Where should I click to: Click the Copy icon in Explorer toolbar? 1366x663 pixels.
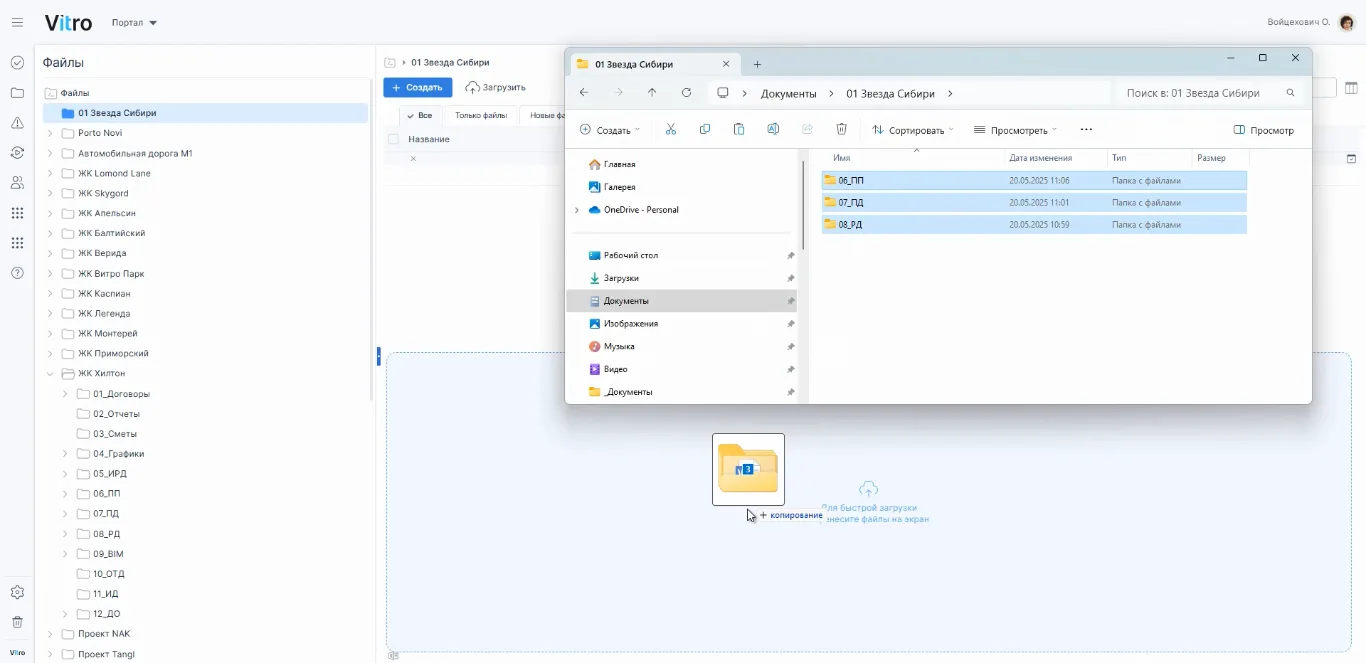click(x=705, y=130)
